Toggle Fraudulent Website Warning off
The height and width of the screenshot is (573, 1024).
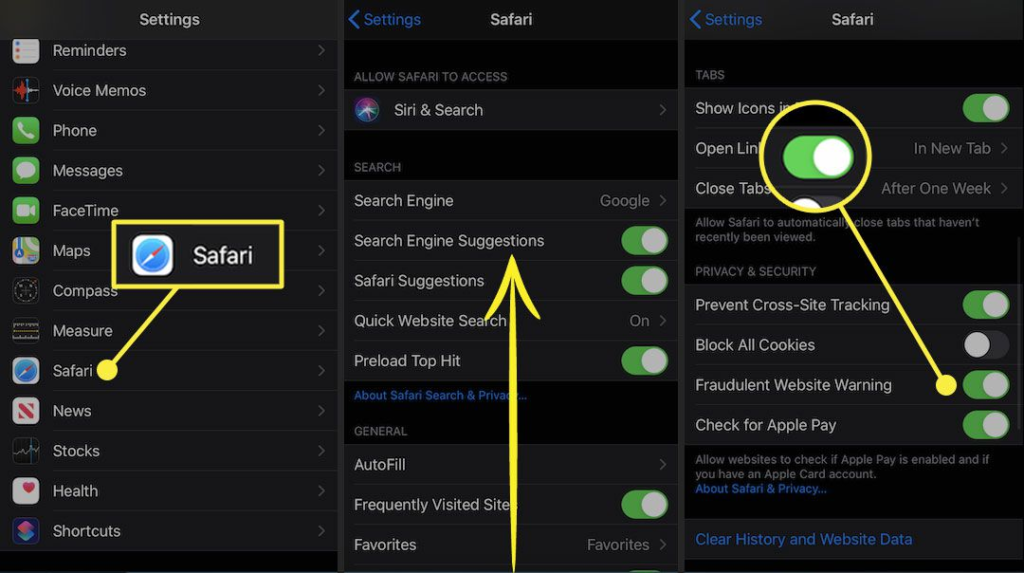point(986,385)
